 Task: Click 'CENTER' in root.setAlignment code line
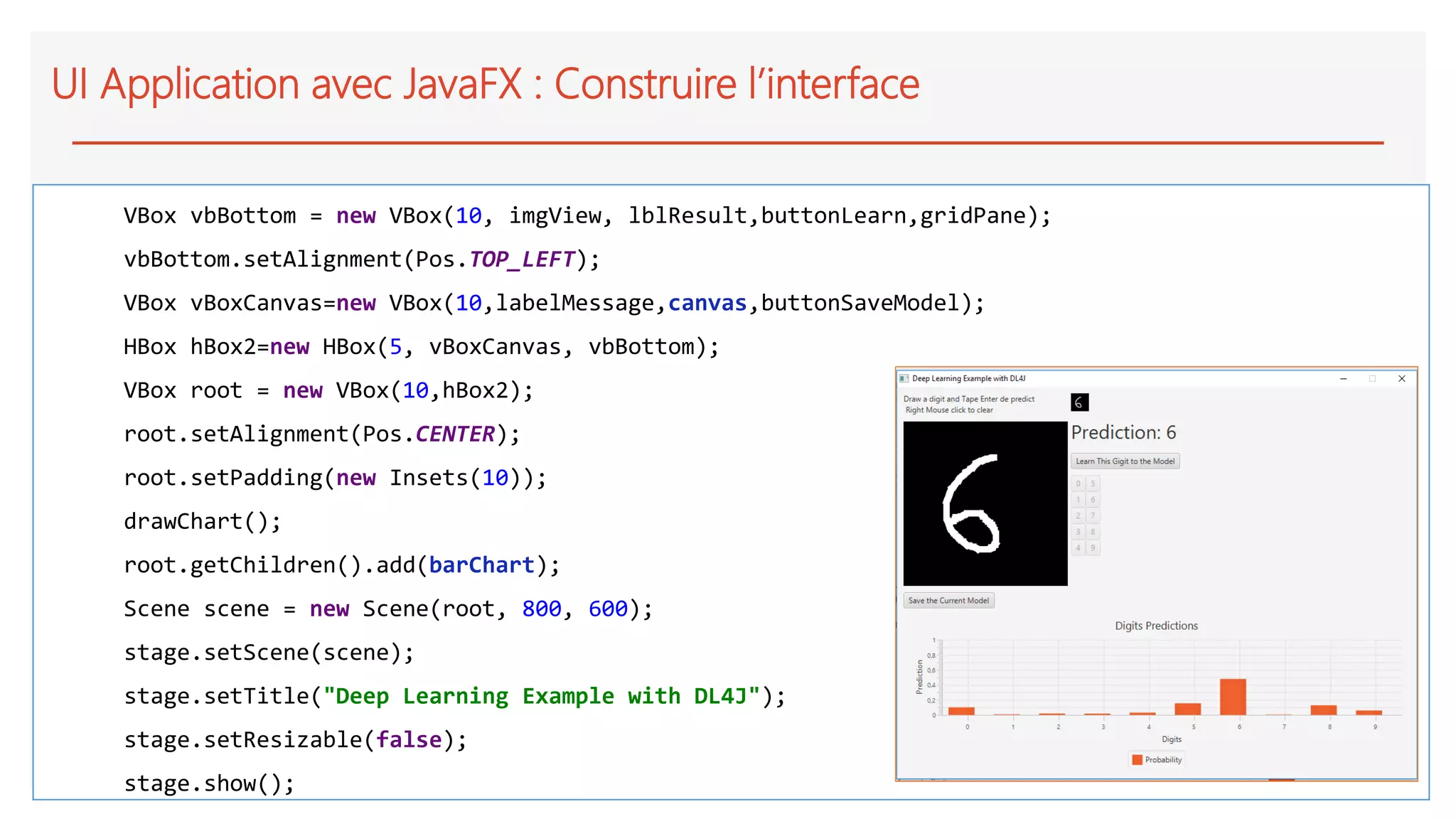(x=455, y=434)
